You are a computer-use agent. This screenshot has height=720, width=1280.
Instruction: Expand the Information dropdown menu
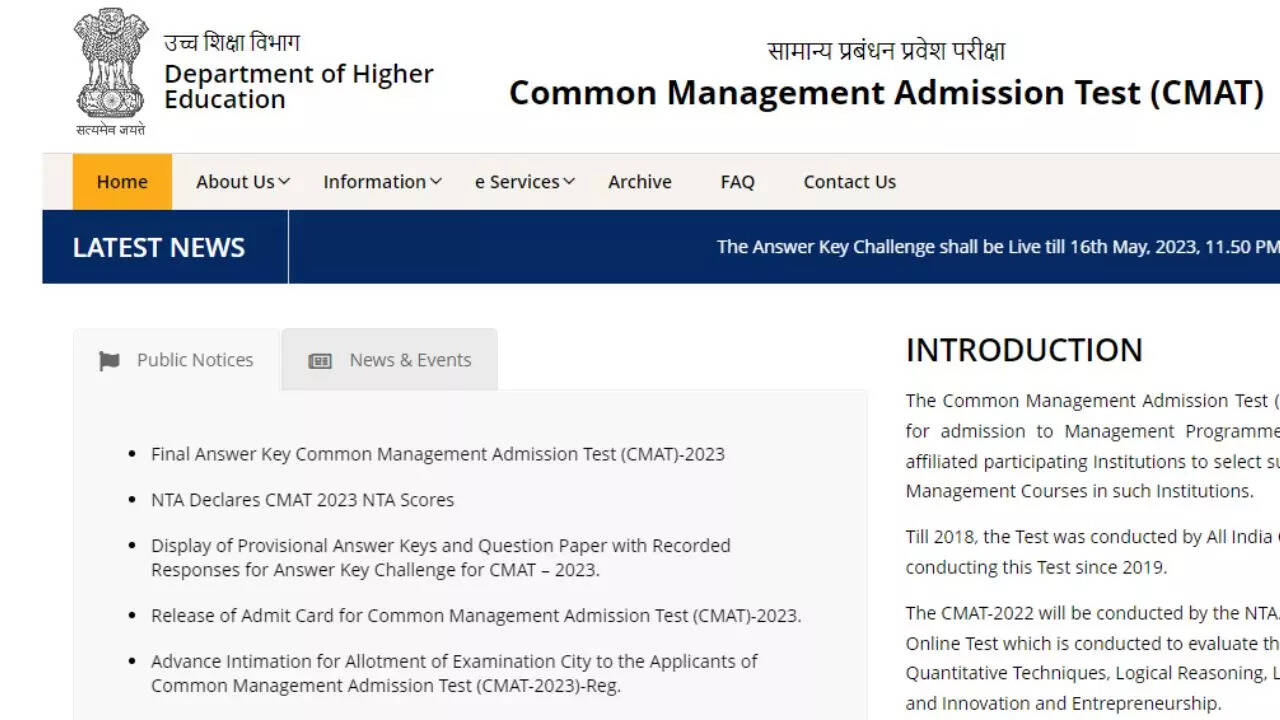click(382, 182)
